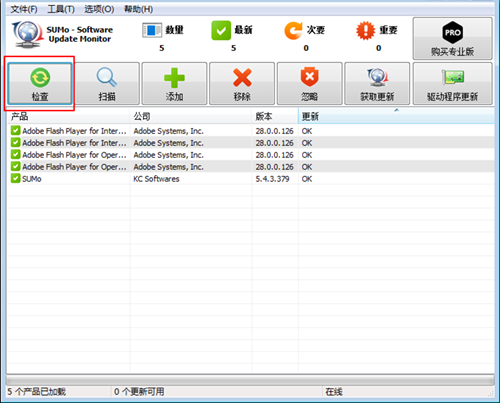Screen dimensions: 500x403
Task: Click the OK status in the SUMo row
Action: tap(307, 179)
